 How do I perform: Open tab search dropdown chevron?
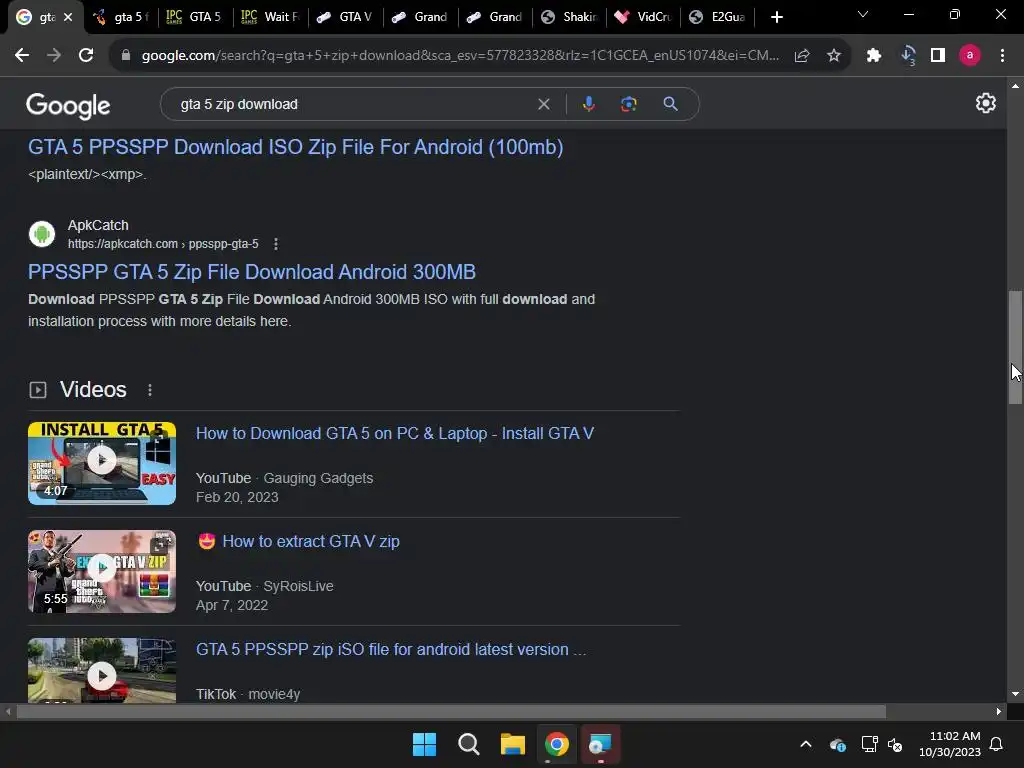(x=863, y=15)
